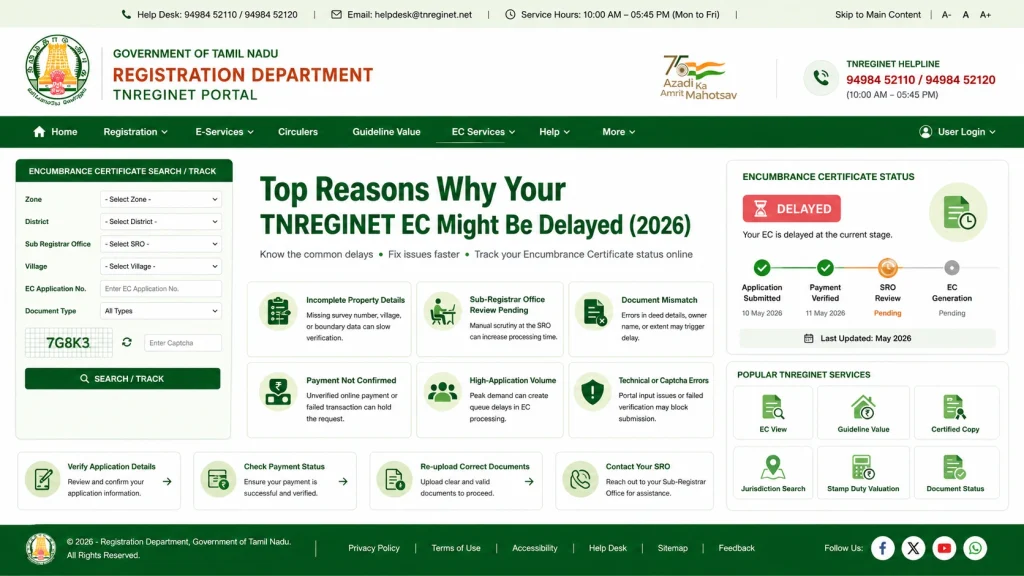Open the Guideline Value nav item
The image size is (1024, 576).
(386, 132)
